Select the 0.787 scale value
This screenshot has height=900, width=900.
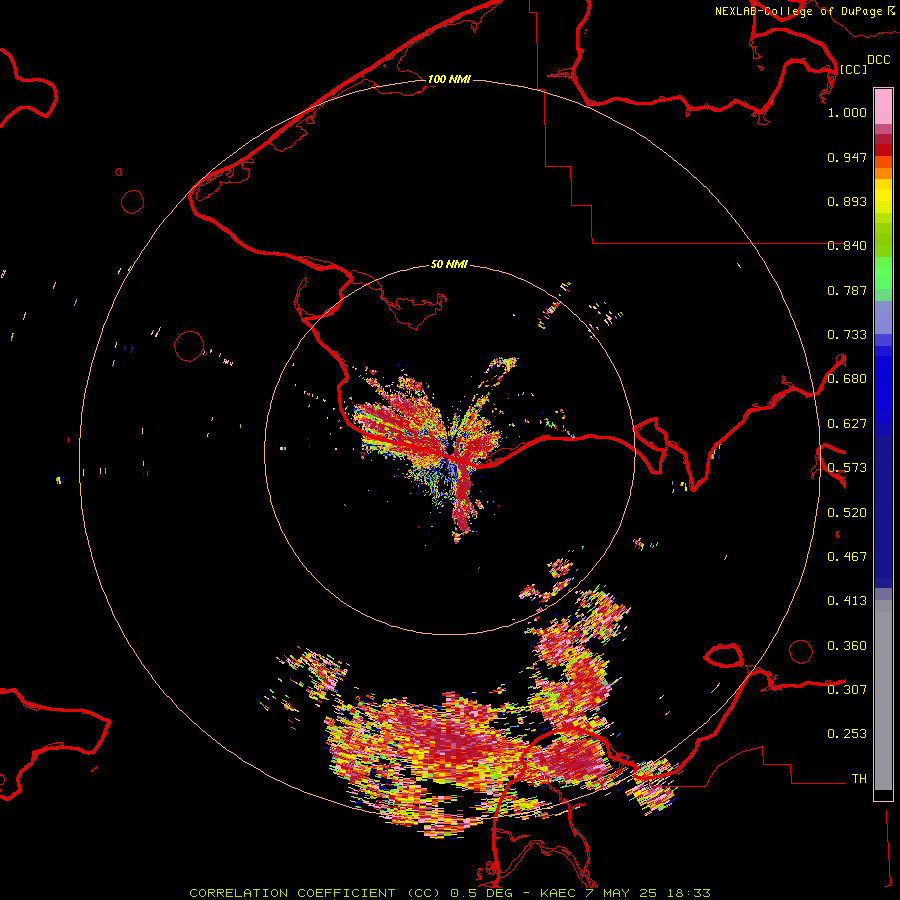[x=847, y=290]
